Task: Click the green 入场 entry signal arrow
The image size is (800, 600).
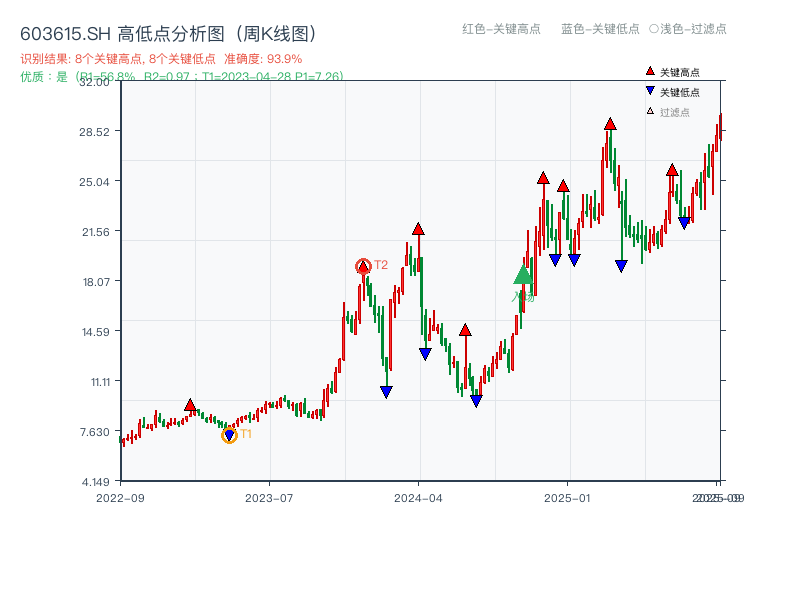Action: point(523,275)
